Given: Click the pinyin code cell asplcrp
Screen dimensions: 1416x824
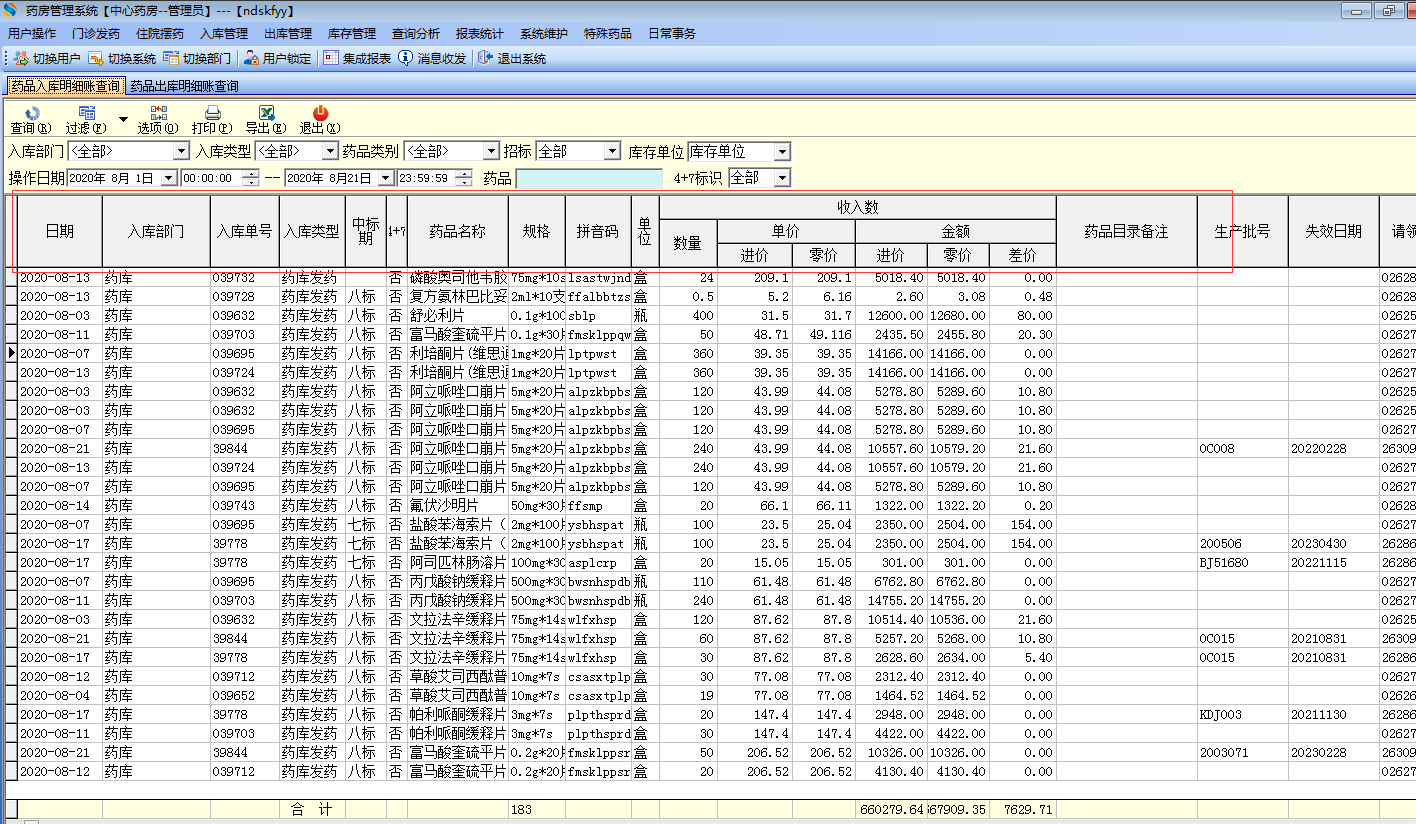Looking at the screenshot, I should tap(598, 562).
